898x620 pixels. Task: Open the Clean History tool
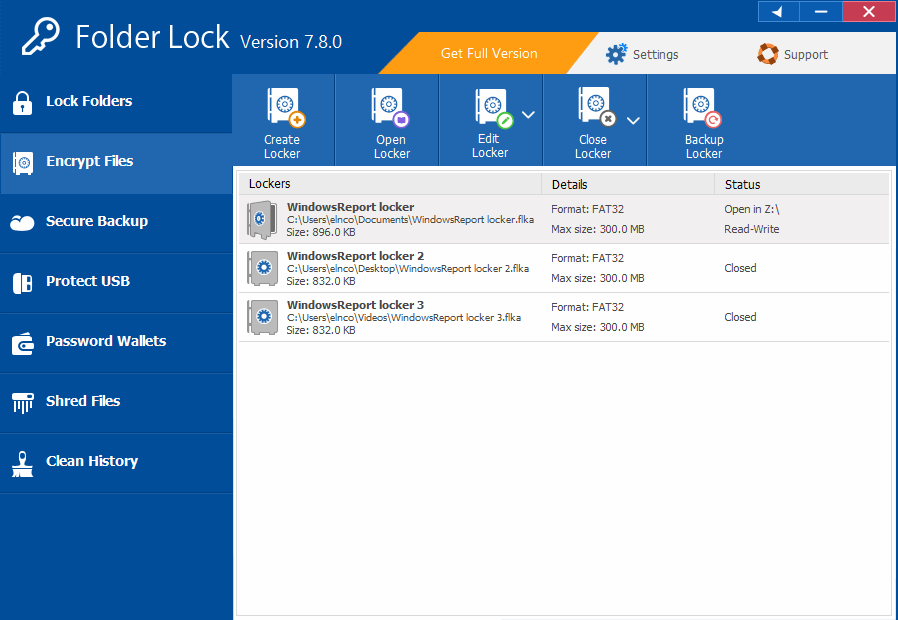pyautogui.click(x=92, y=461)
